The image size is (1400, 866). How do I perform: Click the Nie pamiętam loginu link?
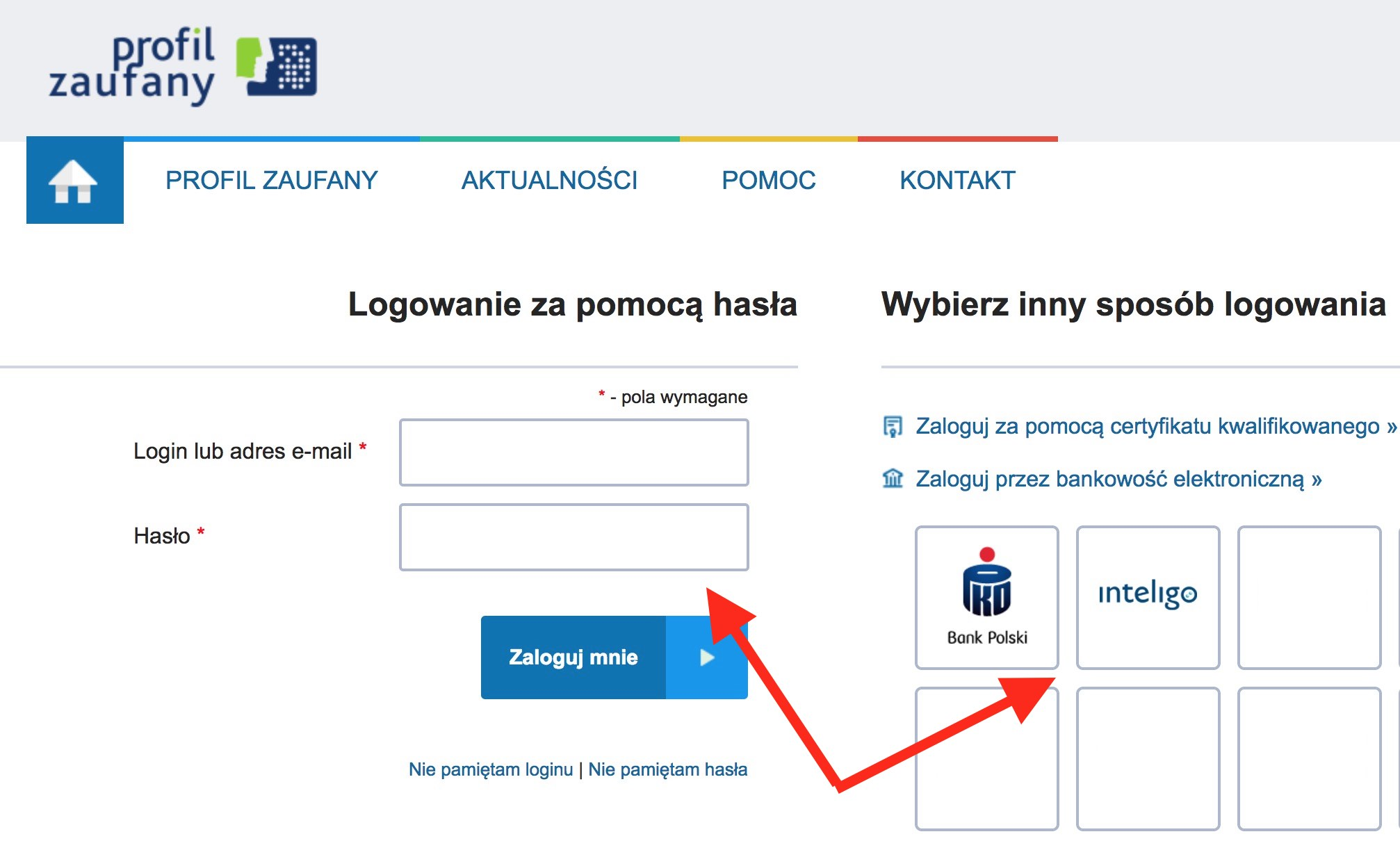pyautogui.click(x=491, y=769)
